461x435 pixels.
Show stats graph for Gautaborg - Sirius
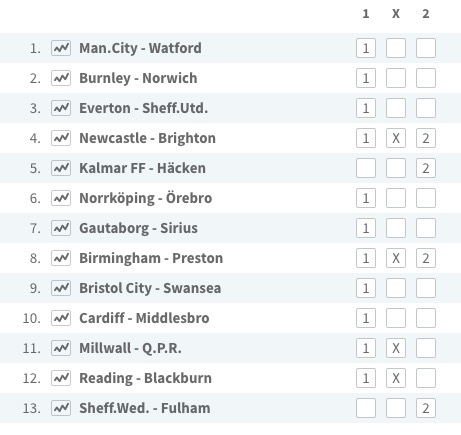[61, 228]
